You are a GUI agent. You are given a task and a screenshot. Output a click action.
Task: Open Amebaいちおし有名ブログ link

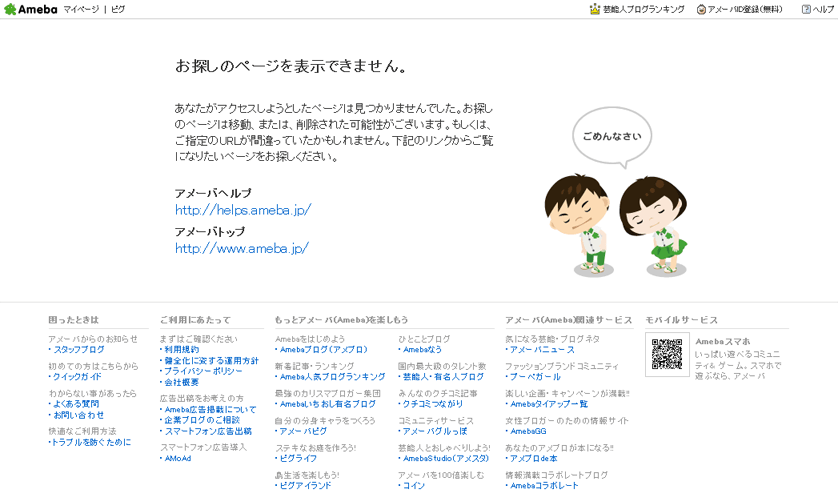pyautogui.click(x=328, y=404)
